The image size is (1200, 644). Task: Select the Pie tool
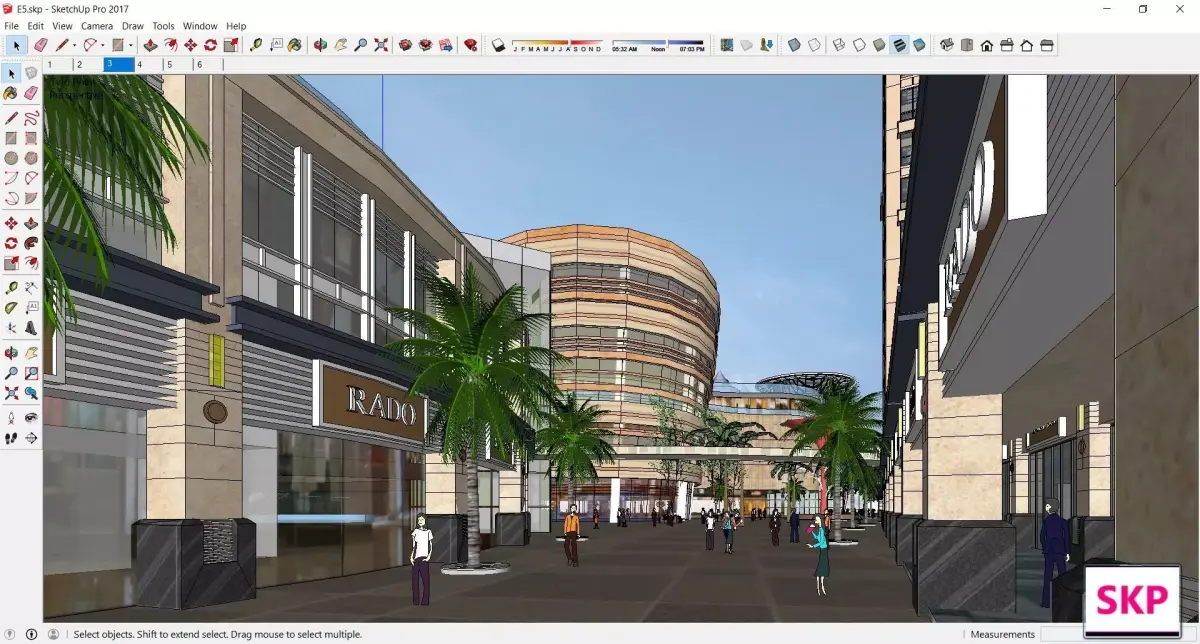[x=31, y=198]
